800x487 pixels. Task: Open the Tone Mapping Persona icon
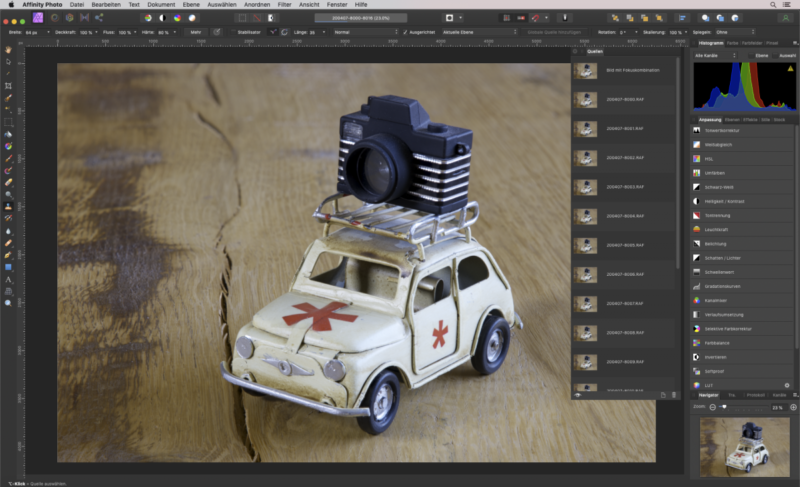(84, 18)
